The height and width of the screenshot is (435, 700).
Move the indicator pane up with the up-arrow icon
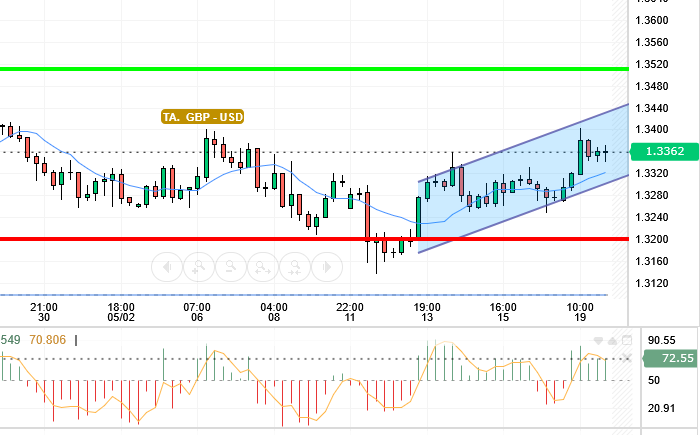[612, 341]
